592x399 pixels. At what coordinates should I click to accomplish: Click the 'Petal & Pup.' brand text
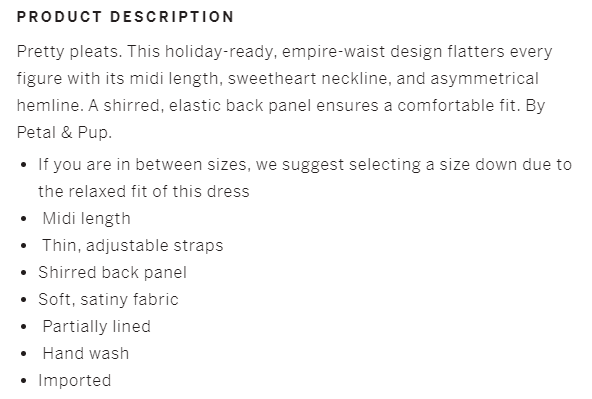(64, 132)
